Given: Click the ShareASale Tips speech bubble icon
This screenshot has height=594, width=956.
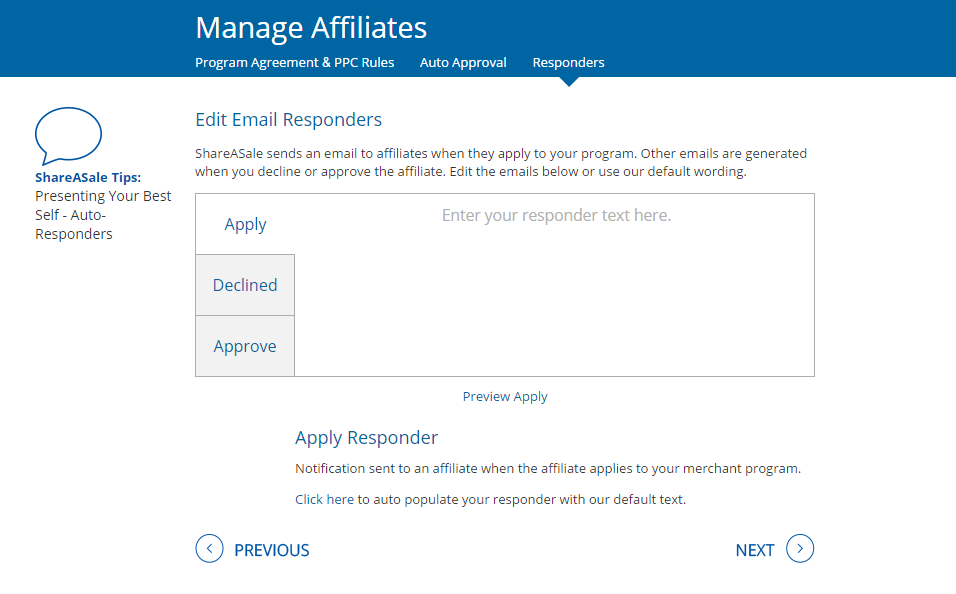Looking at the screenshot, I should 68,136.
